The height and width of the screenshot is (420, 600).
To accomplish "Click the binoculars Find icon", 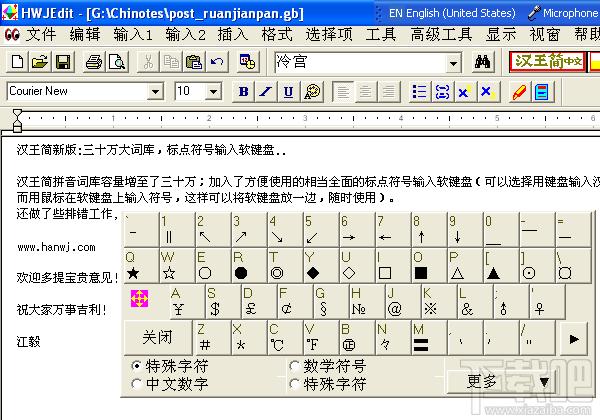I will (482, 62).
